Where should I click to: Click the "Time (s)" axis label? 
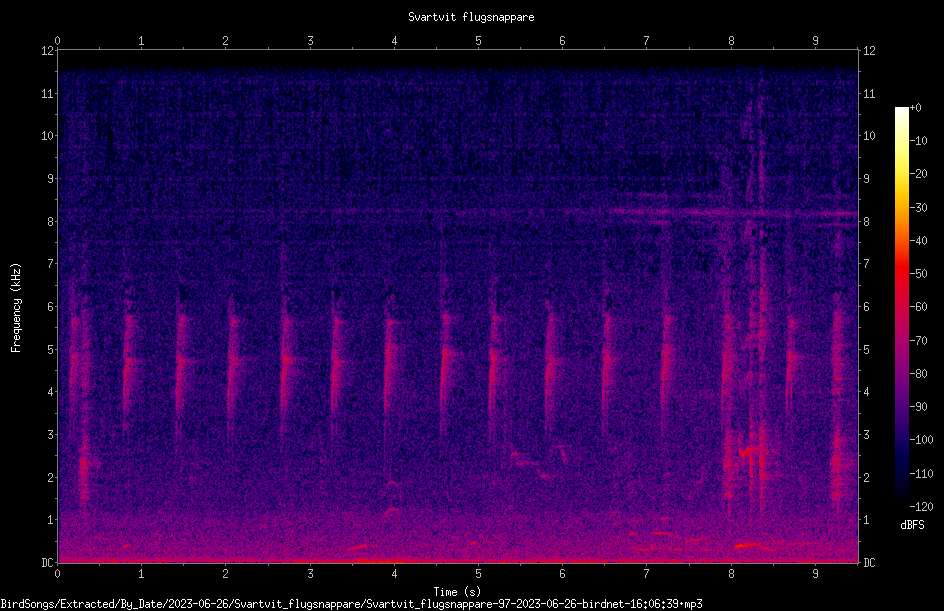pyautogui.click(x=458, y=591)
